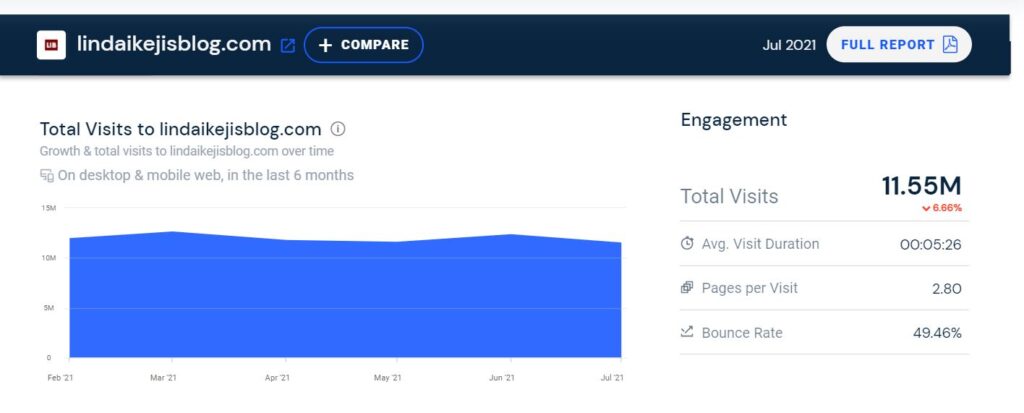The width and height of the screenshot is (1024, 413).
Task: Click the Jul 2021 date label
Action: coord(789,45)
